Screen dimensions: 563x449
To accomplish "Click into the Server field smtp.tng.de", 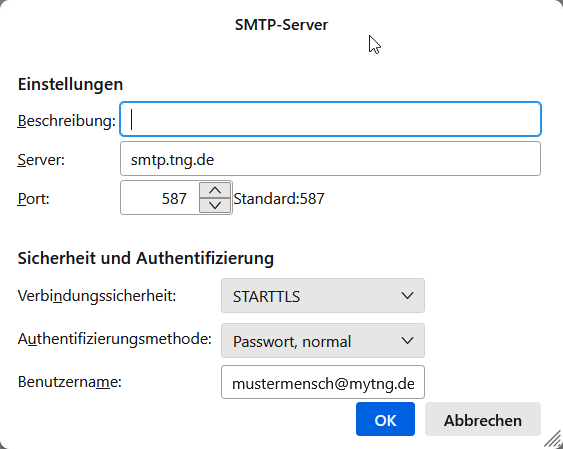I will point(330,159).
